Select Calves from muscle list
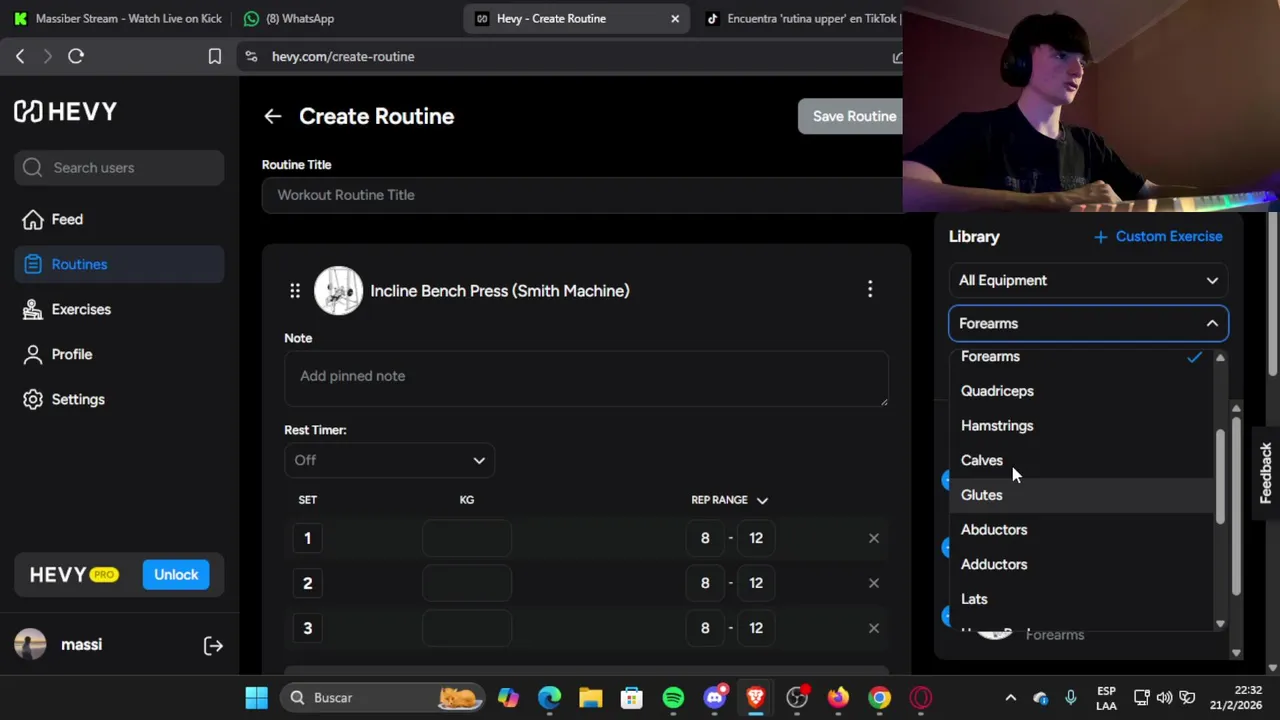The width and height of the screenshot is (1280, 720). pos(1081,460)
